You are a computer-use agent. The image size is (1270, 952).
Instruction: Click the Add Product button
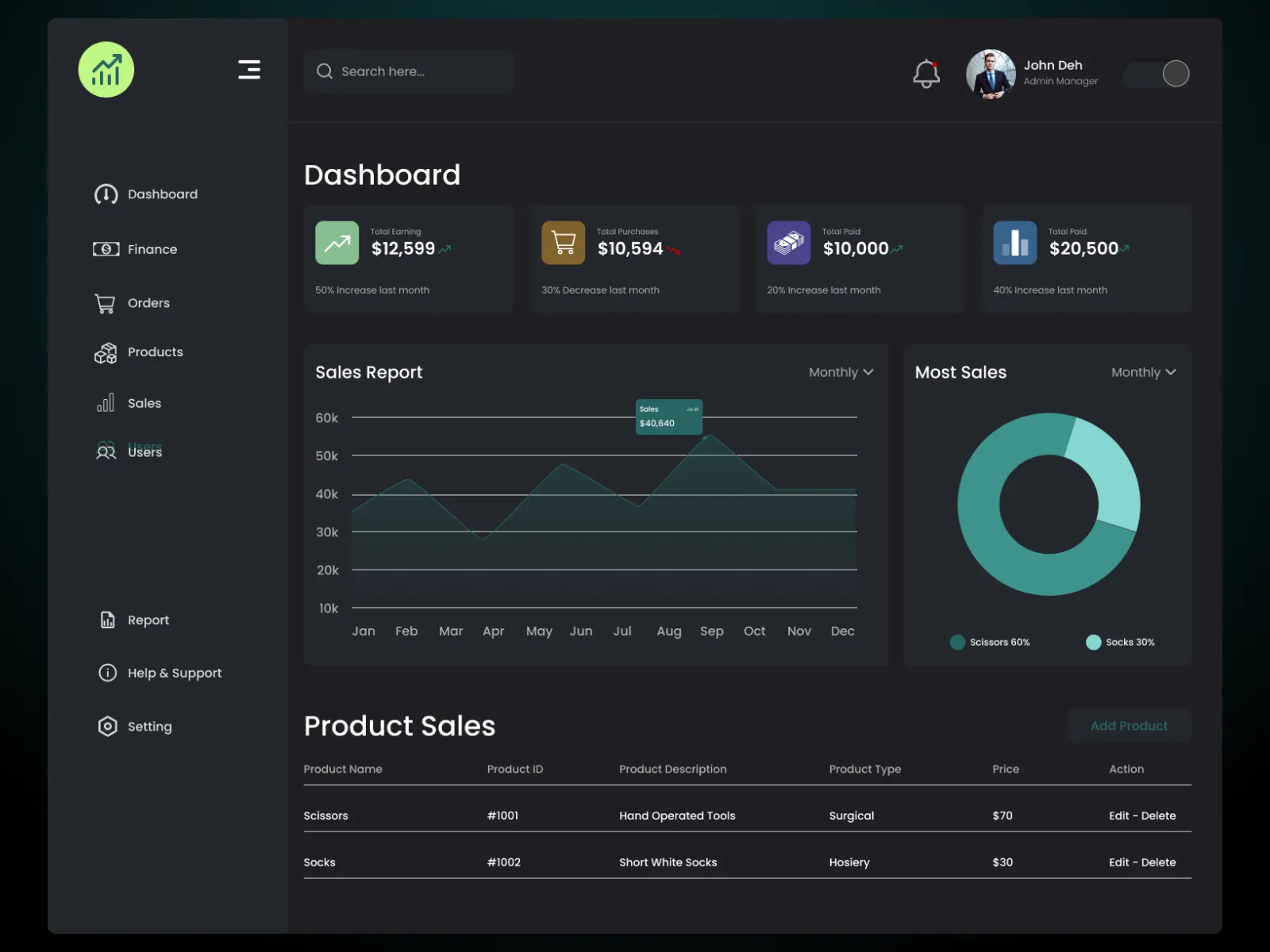1128,725
